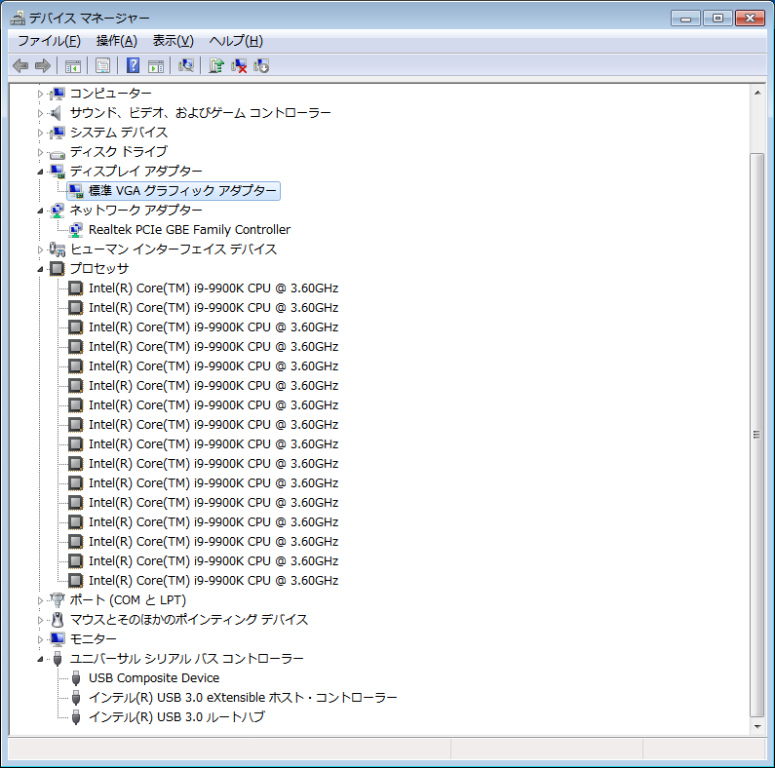
Task: Open the 操作(A) menu
Action: 117,41
